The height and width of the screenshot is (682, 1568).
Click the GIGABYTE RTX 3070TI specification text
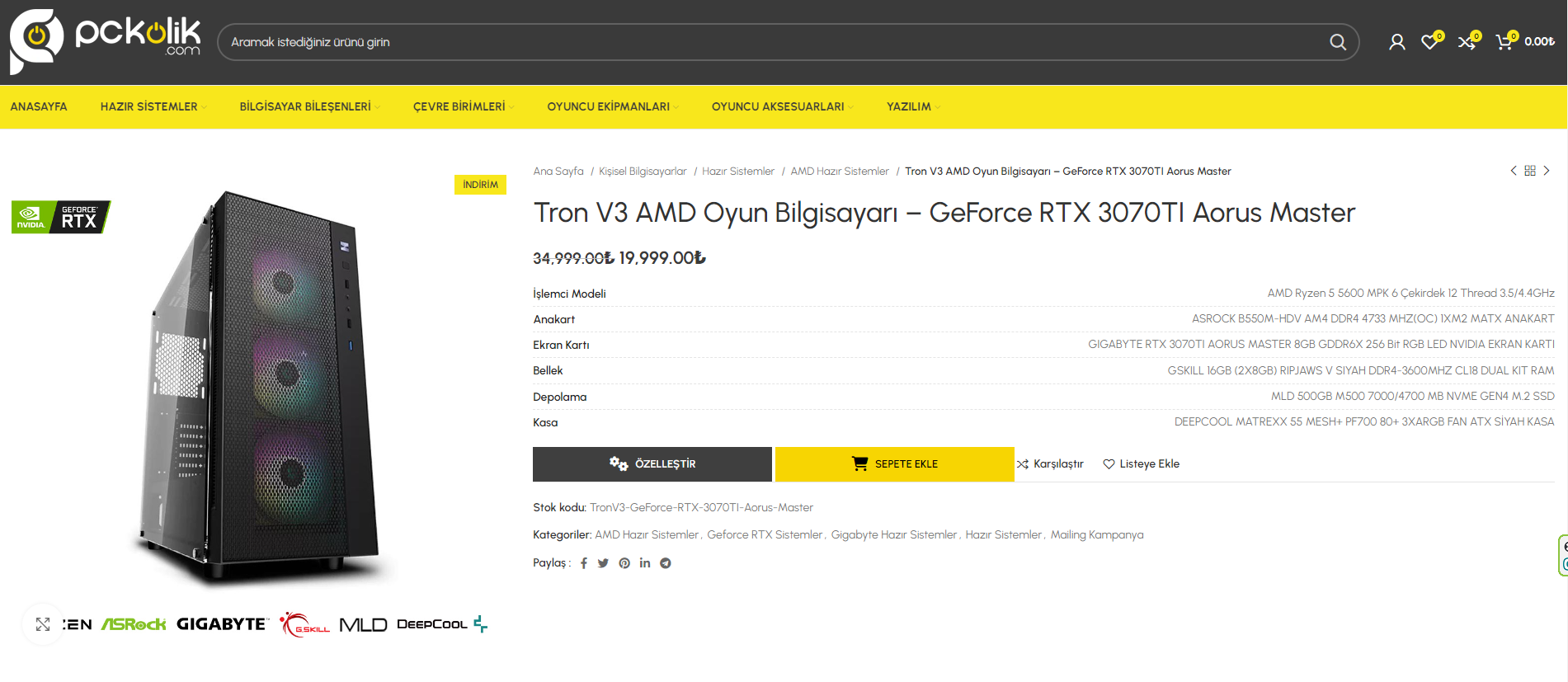[1321, 345]
